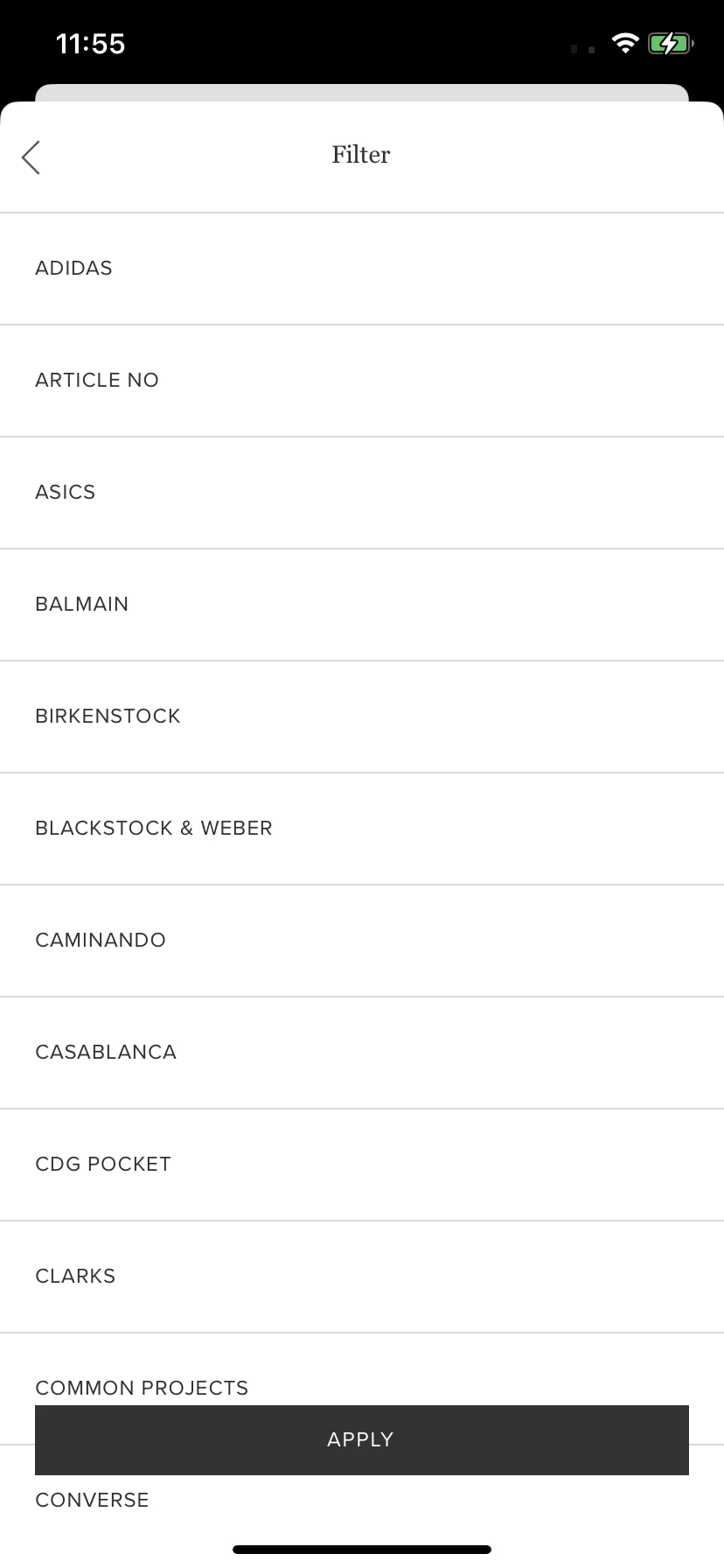724x1568 pixels.
Task: Tap the gray sheet behind Filter panel
Action: coord(362,93)
